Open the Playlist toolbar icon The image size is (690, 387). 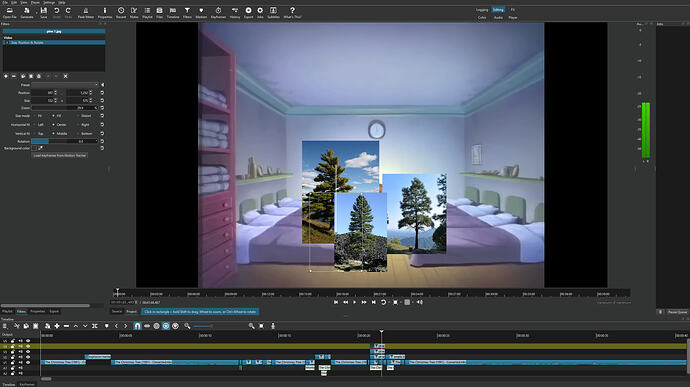pos(147,12)
